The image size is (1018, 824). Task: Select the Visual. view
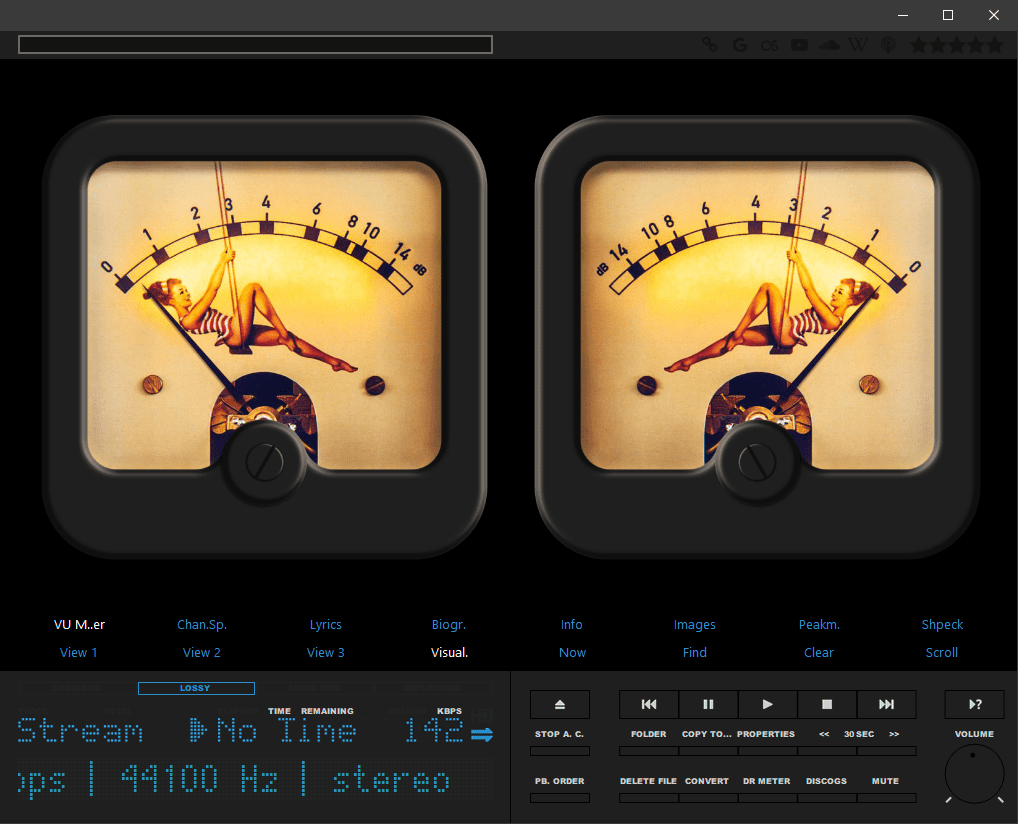click(449, 653)
